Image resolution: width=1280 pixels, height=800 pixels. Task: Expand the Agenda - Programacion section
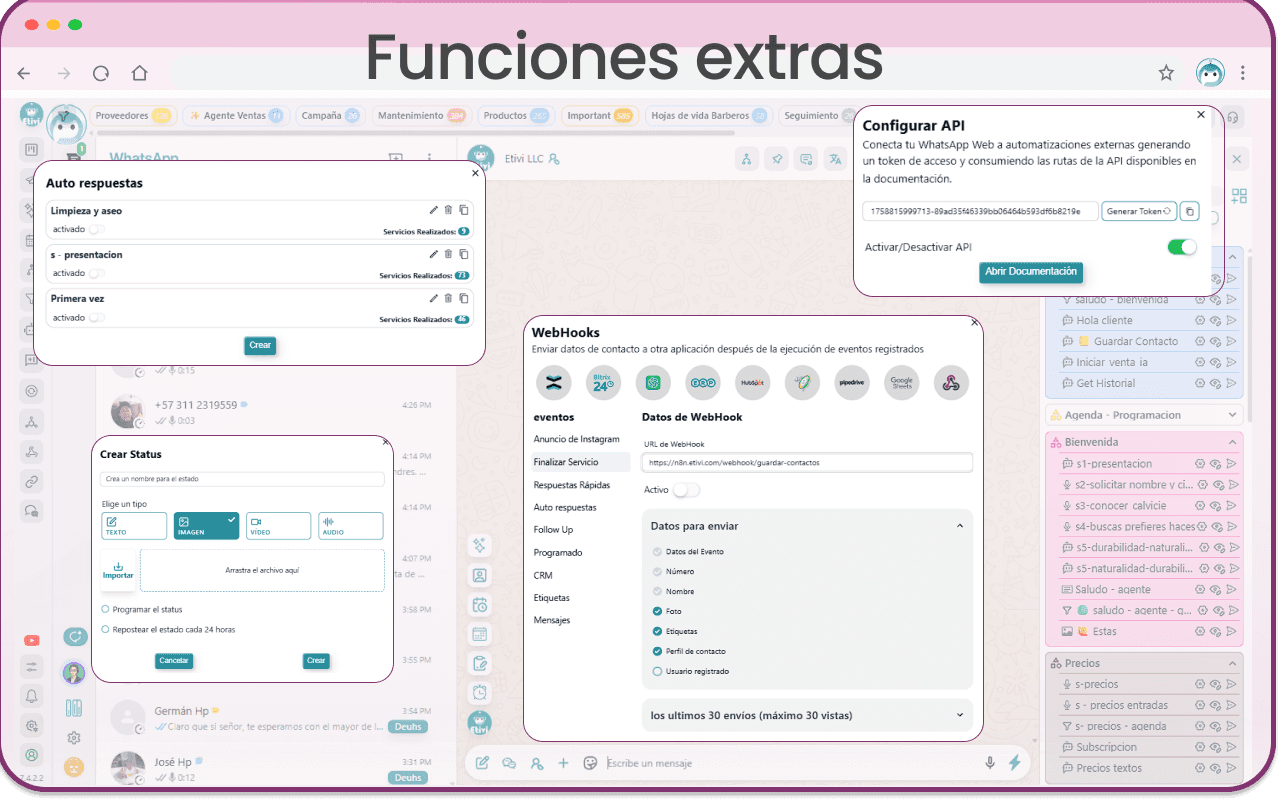tap(1234, 414)
